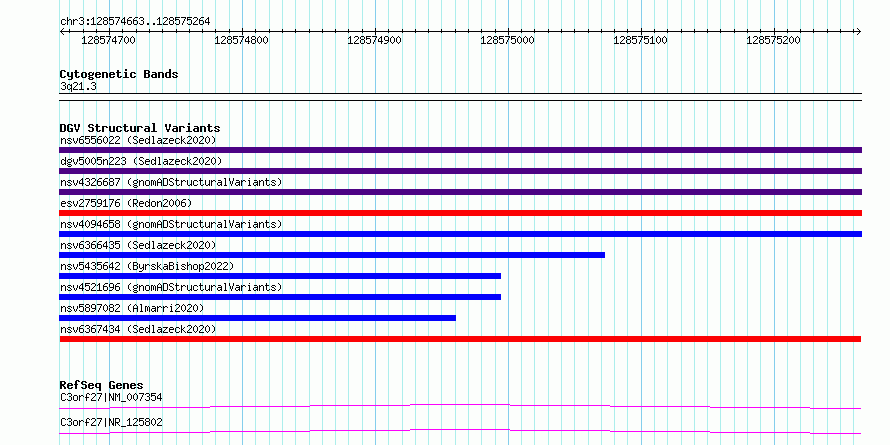
Task: Click the chr3:128574663..128575264 coordinate label
Action: 135,22
